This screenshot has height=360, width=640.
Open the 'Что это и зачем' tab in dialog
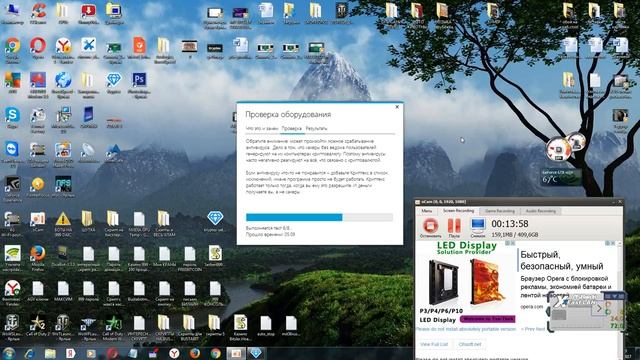tap(262, 128)
